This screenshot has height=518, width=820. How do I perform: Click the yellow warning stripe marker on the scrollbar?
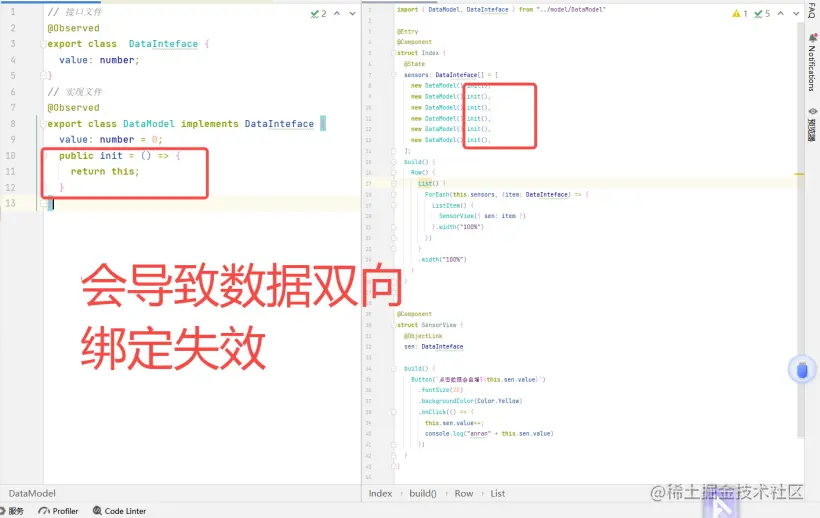tap(799, 174)
